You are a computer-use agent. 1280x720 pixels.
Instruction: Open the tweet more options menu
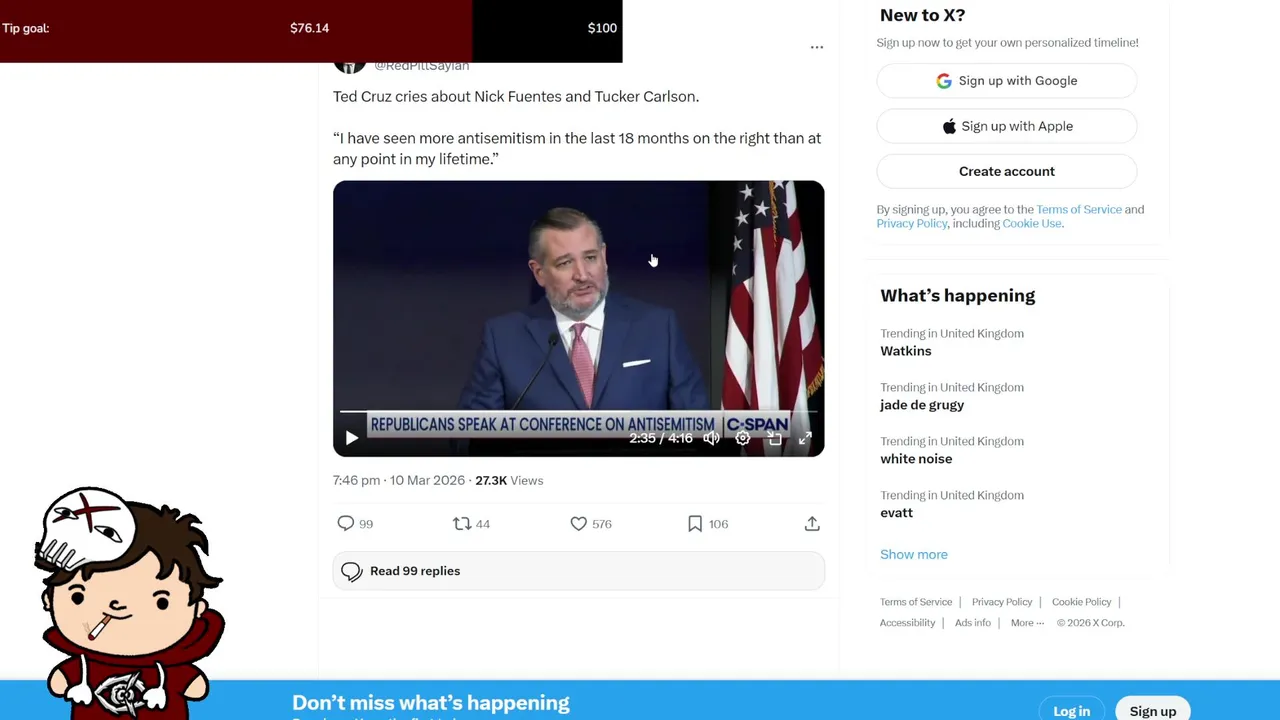[817, 47]
